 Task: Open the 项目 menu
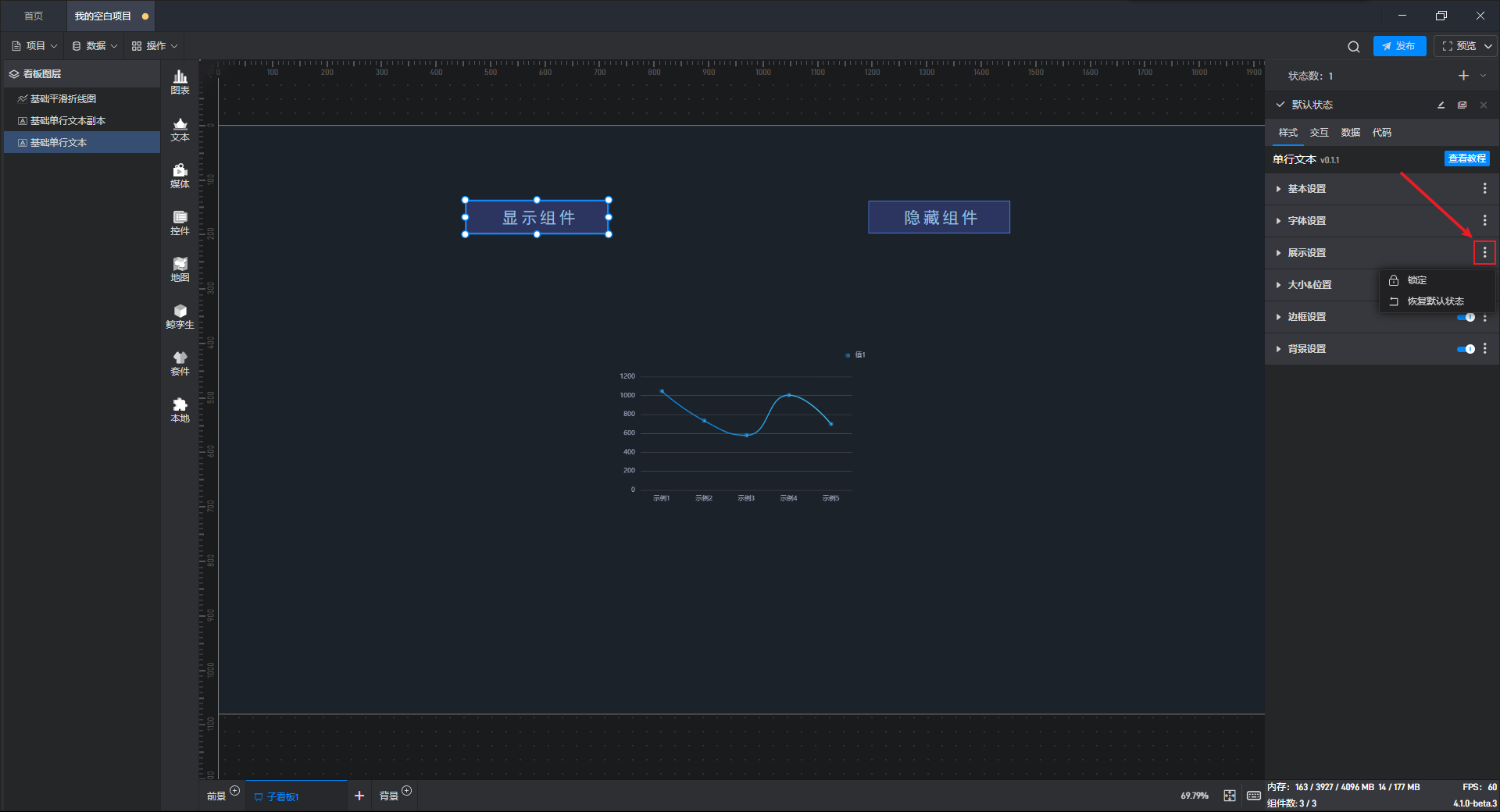coord(34,46)
